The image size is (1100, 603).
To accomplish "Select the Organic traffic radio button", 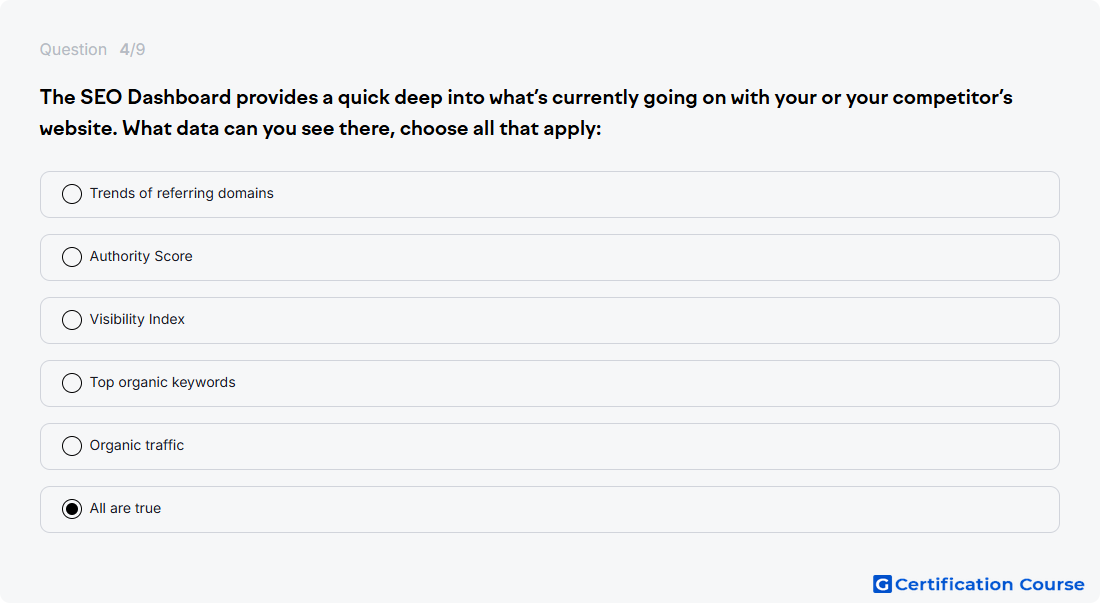I will pyautogui.click(x=72, y=446).
